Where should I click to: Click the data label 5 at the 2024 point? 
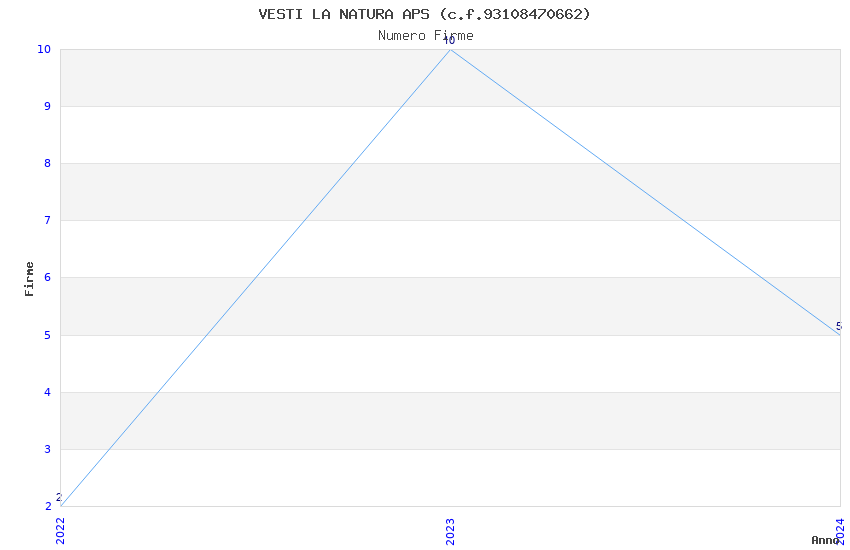[839, 326]
